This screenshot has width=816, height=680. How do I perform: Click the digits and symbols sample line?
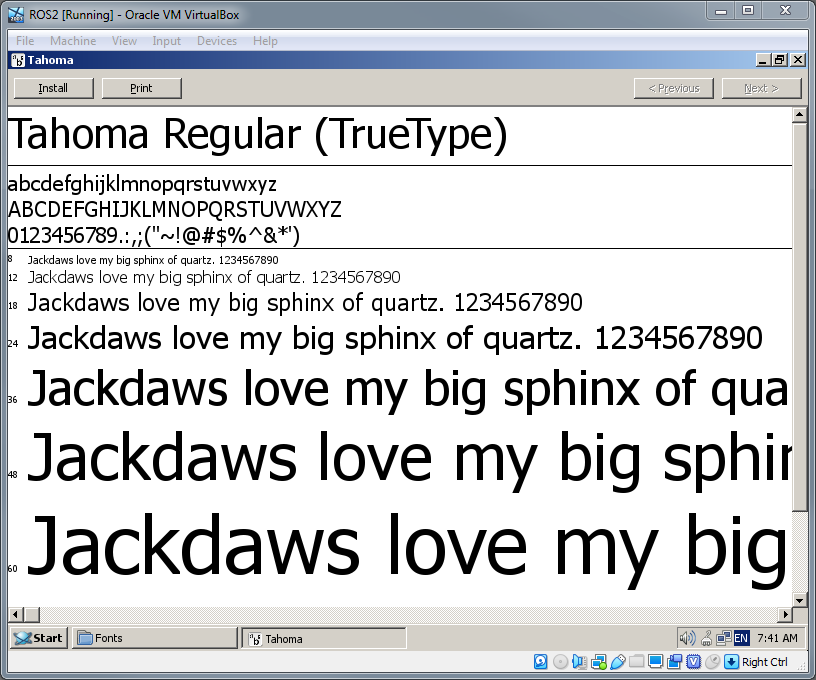point(154,236)
